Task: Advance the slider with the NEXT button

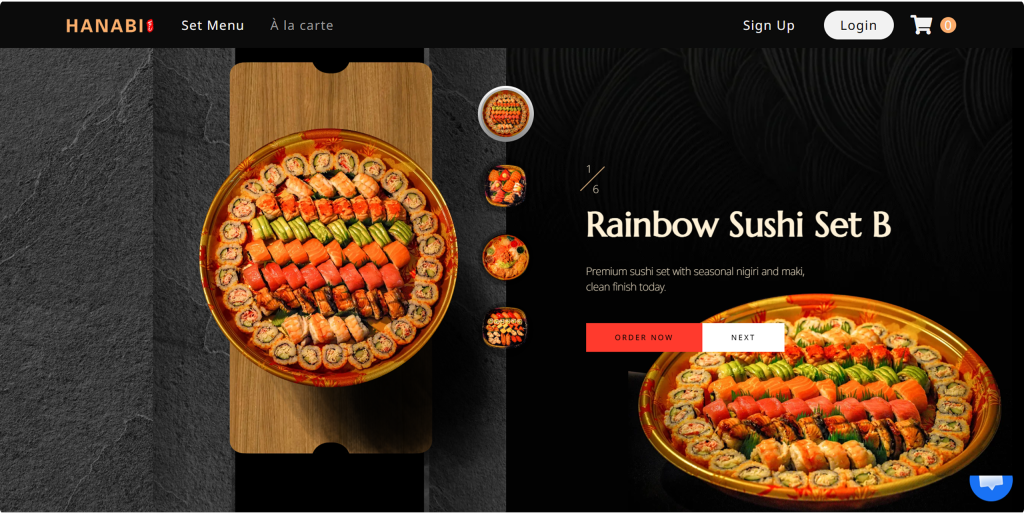Action: point(743,337)
